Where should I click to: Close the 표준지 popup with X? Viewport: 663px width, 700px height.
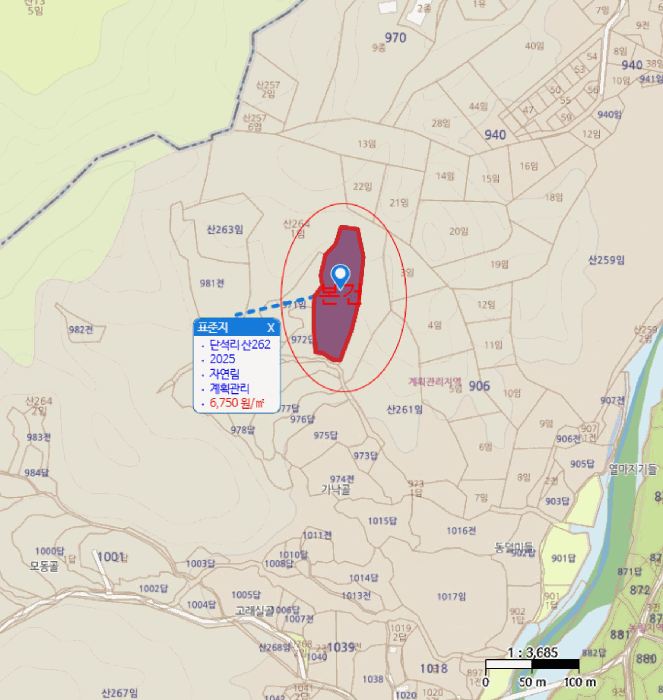point(271,328)
